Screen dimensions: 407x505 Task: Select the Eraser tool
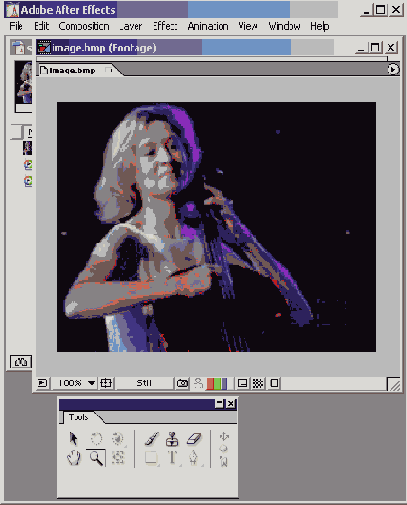tap(194, 439)
